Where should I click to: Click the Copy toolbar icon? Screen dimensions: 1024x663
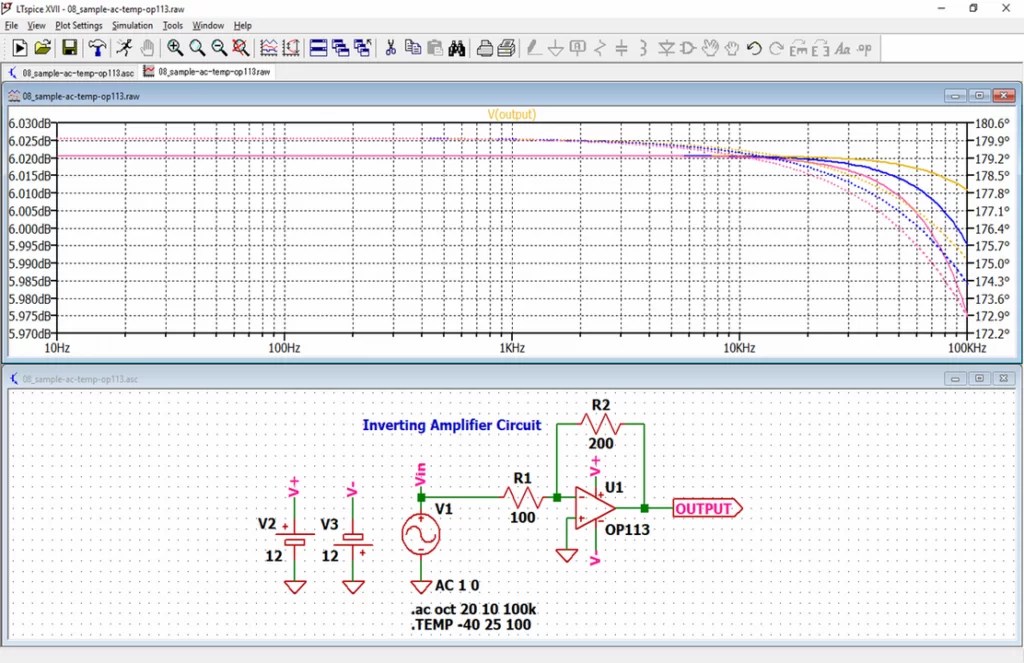[413, 48]
